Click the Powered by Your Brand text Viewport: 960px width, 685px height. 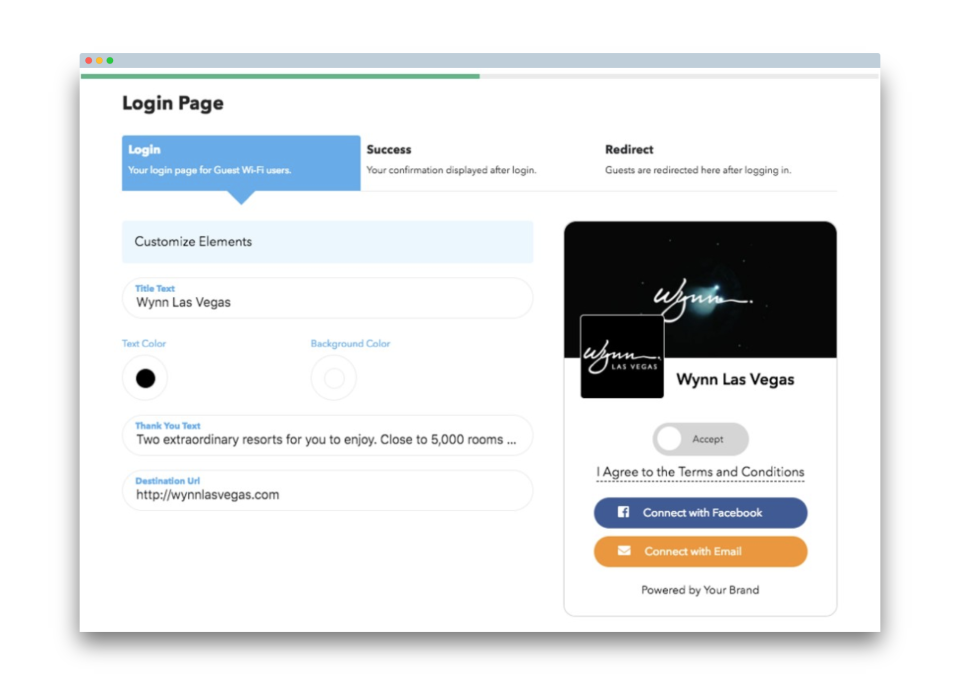(700, 590)
